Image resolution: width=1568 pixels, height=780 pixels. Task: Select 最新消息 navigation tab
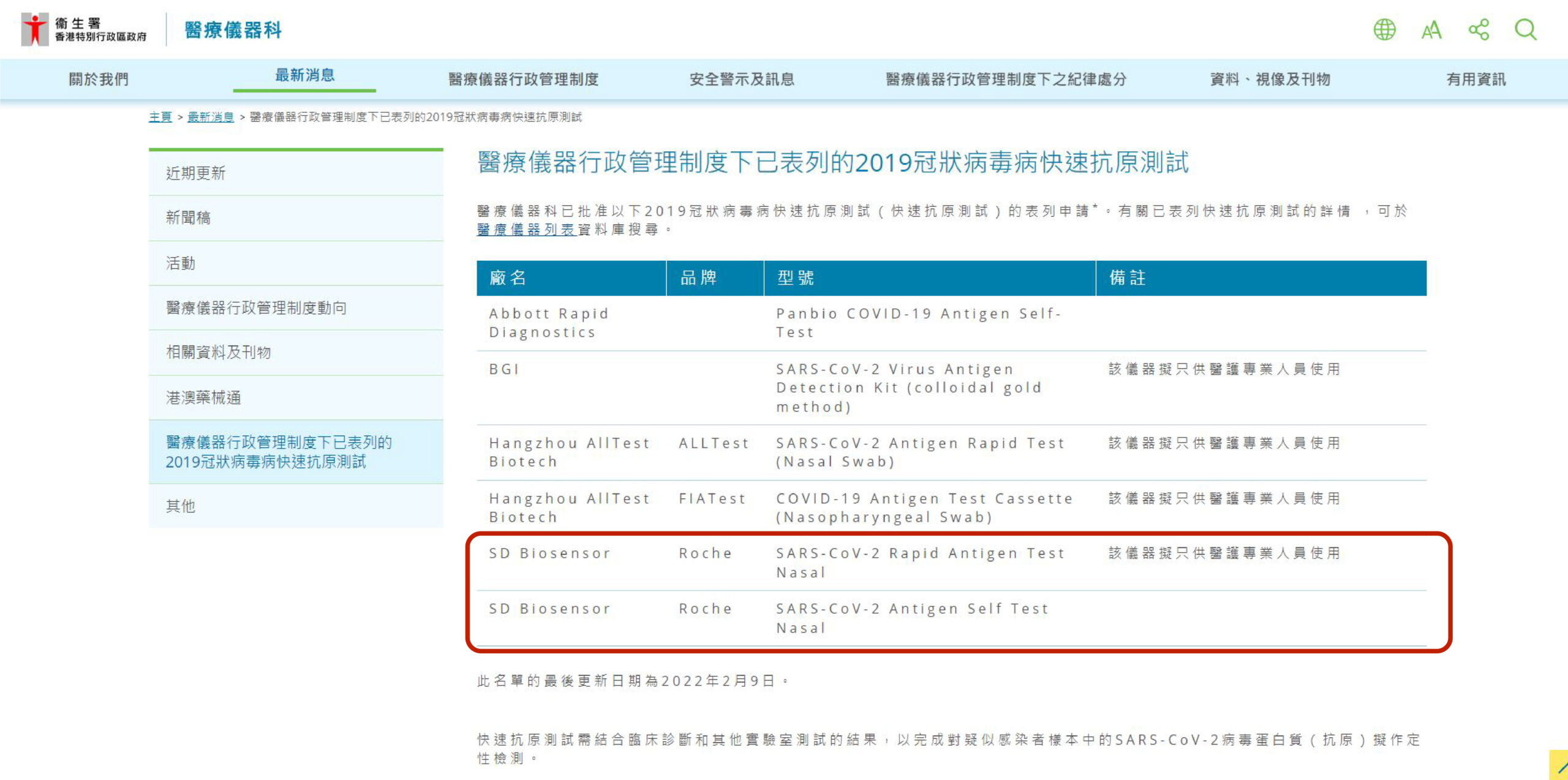point(304,75)
